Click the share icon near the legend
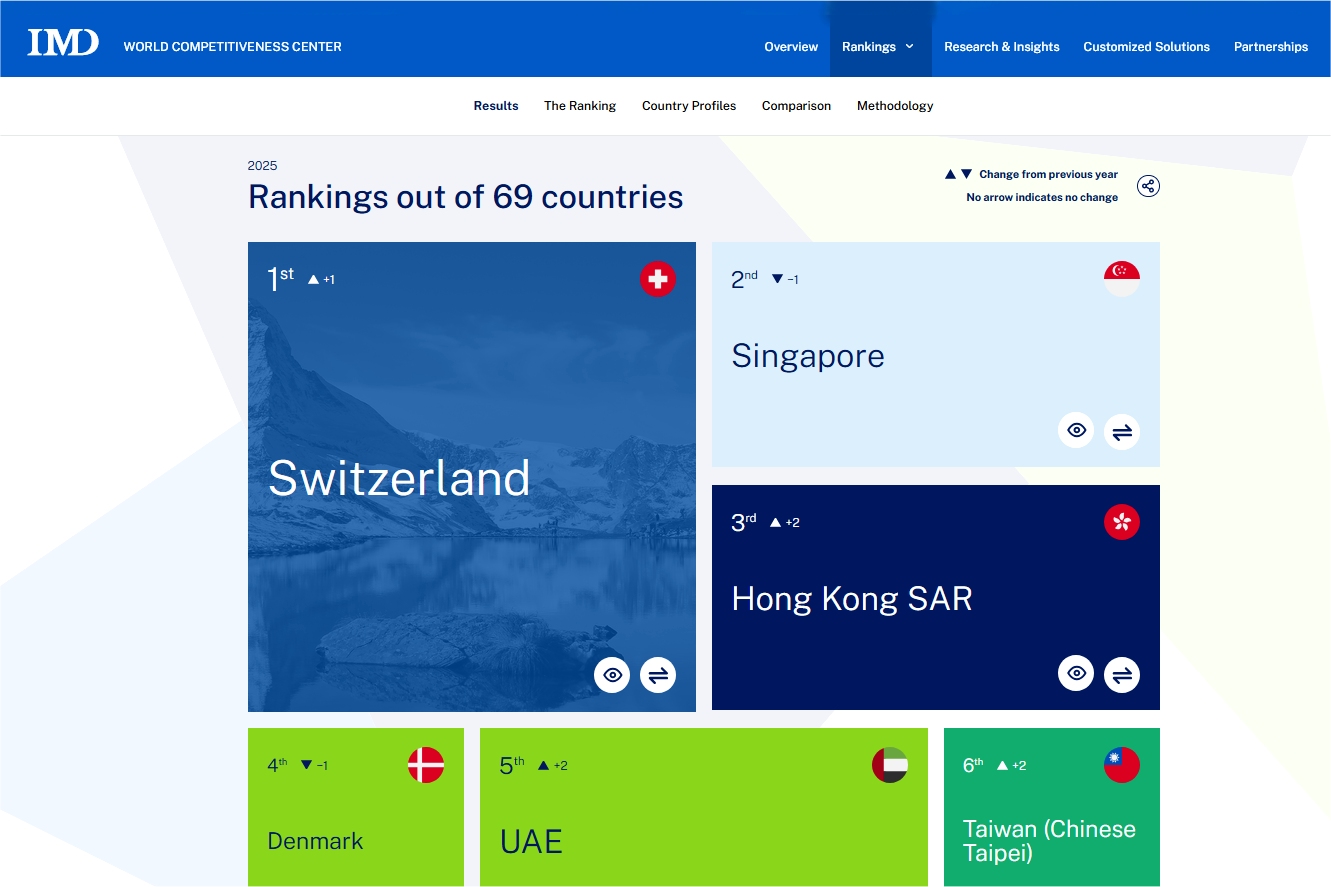The image size is (1331, 887). tap(1148, 186)
